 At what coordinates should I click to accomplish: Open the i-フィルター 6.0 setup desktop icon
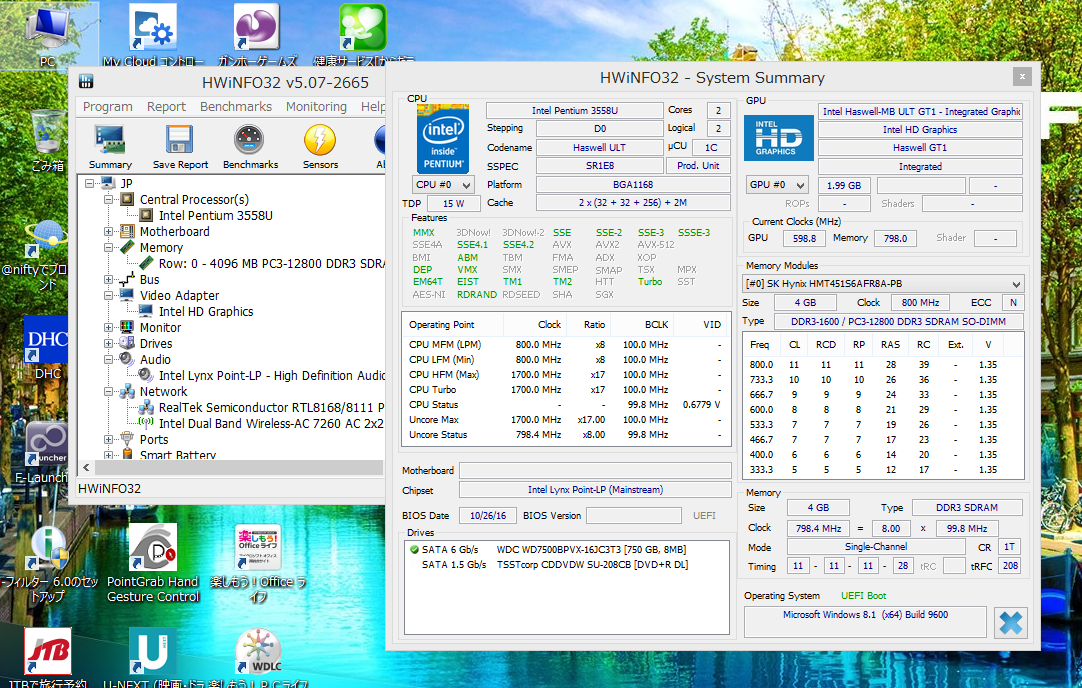[x=48, y=563]
